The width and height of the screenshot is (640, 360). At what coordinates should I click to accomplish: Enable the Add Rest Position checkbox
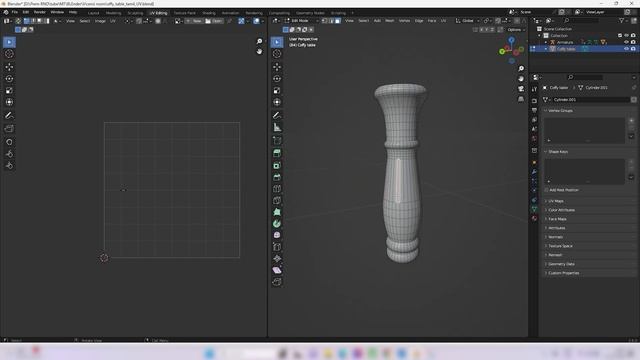pos(546,190)
